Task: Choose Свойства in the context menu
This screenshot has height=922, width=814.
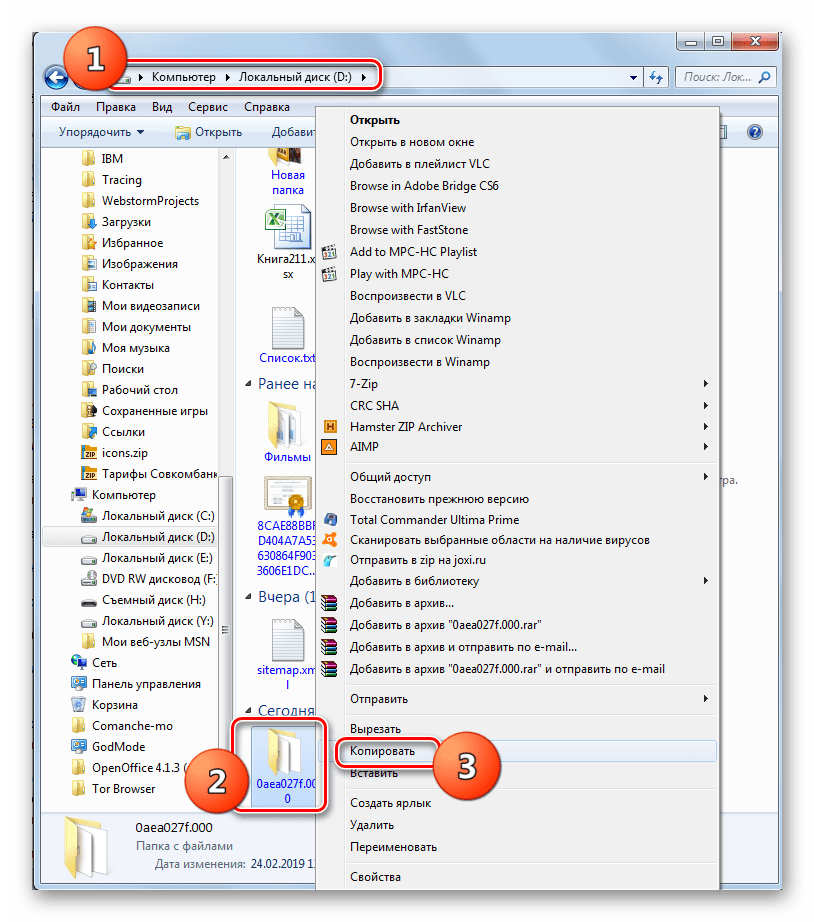Action: [375, 877]
